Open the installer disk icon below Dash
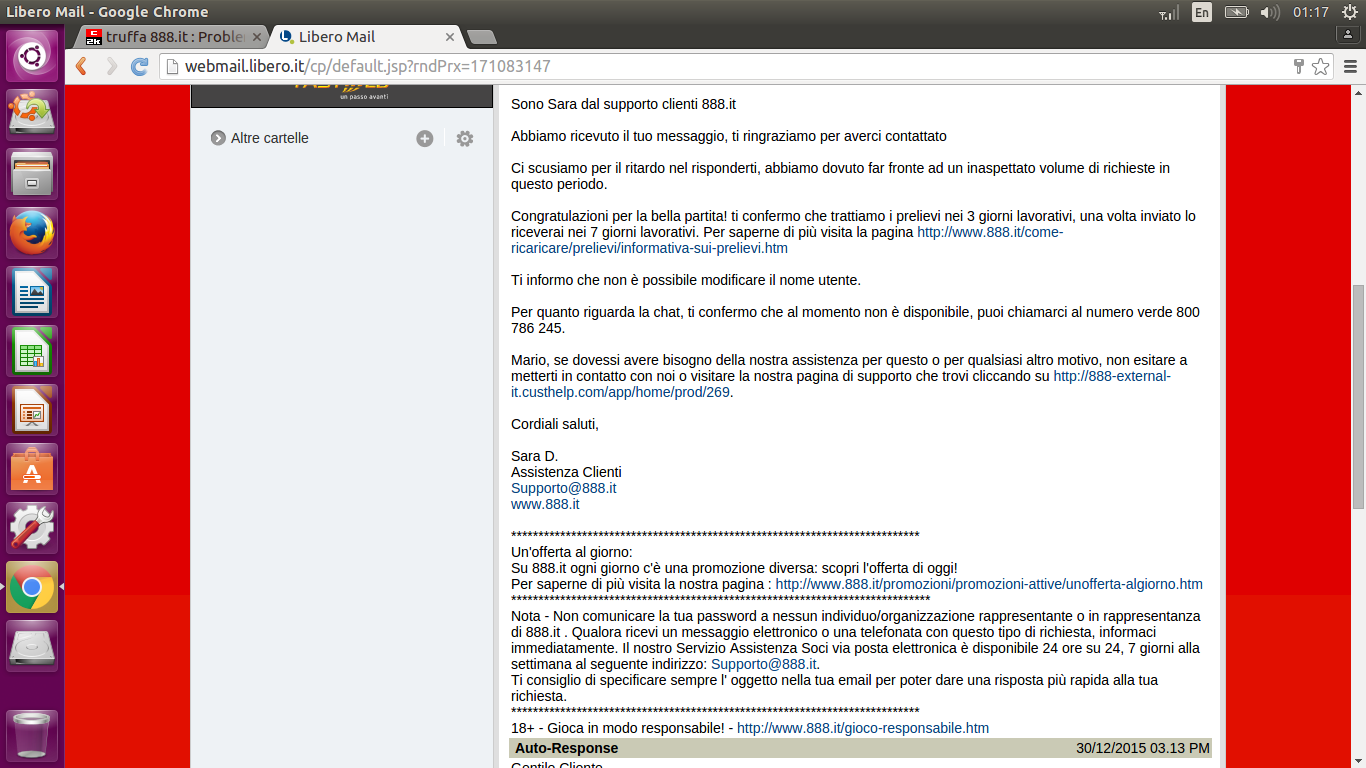The image size is (1366, 768). point(33,115)
